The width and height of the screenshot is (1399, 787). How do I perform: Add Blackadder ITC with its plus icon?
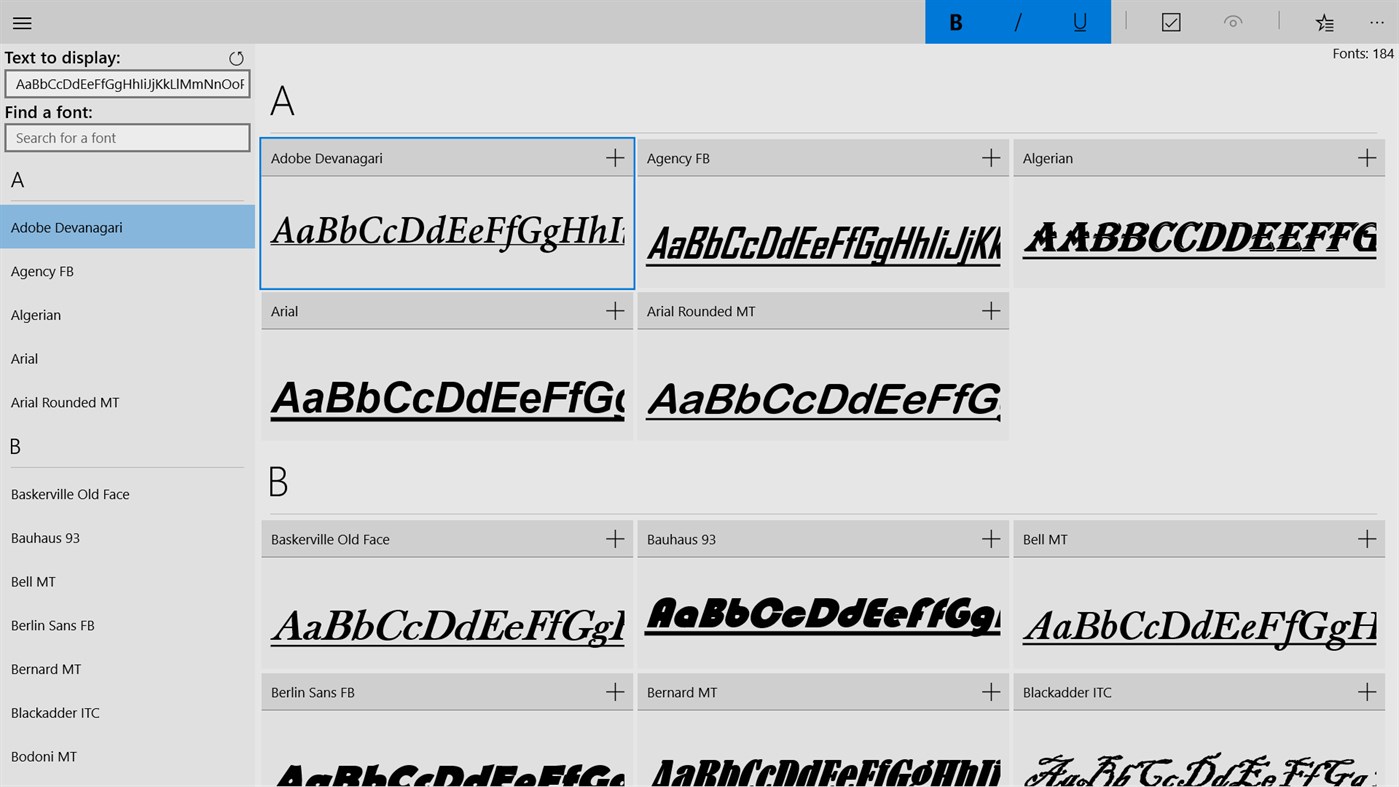tap(1367, 692)
